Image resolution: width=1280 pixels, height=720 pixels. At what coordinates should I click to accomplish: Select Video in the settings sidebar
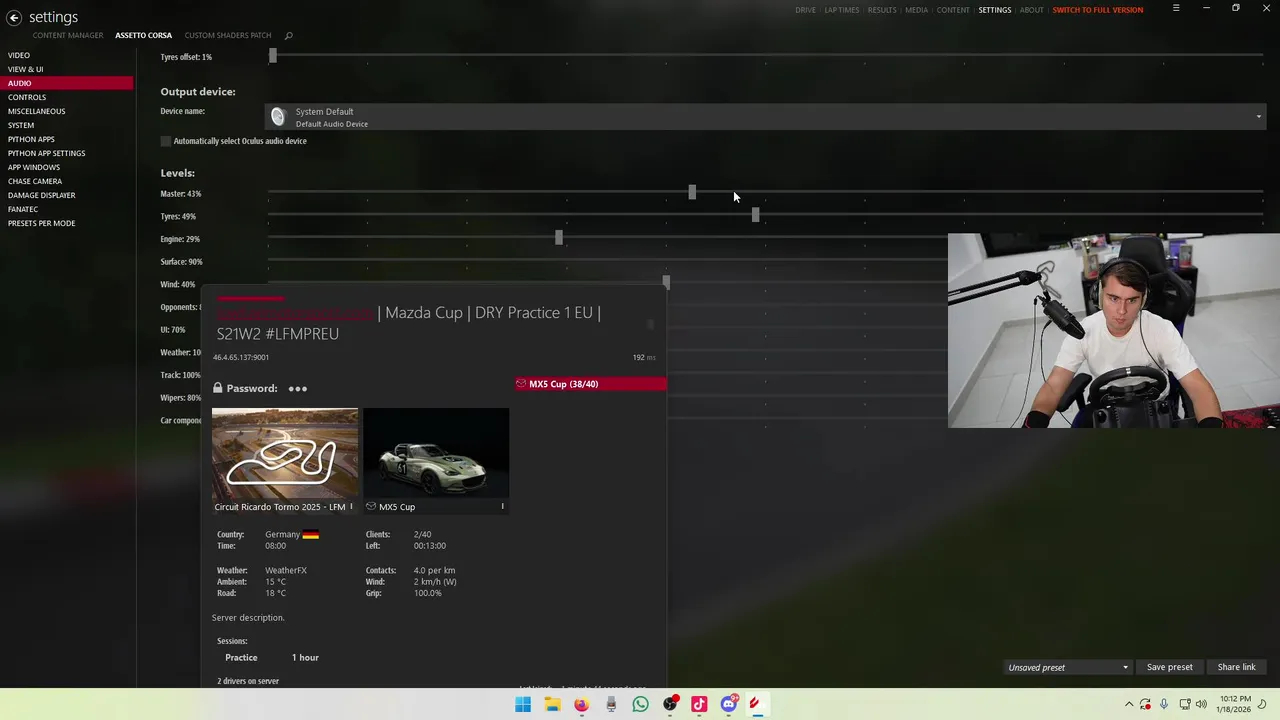(19, 55)
